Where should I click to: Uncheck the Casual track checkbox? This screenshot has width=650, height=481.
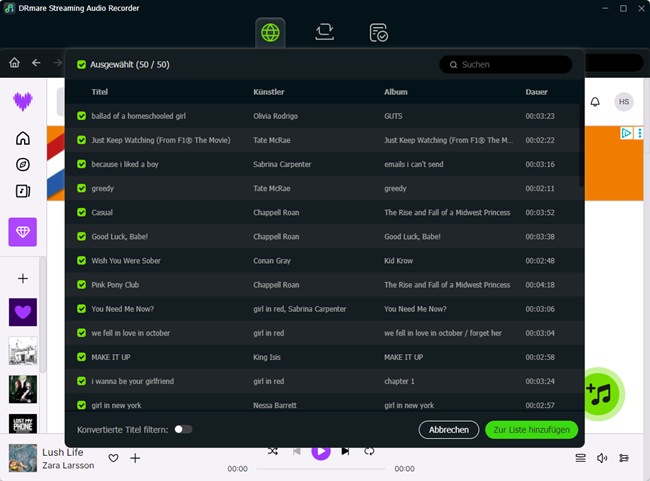click(x=81, y=212)
